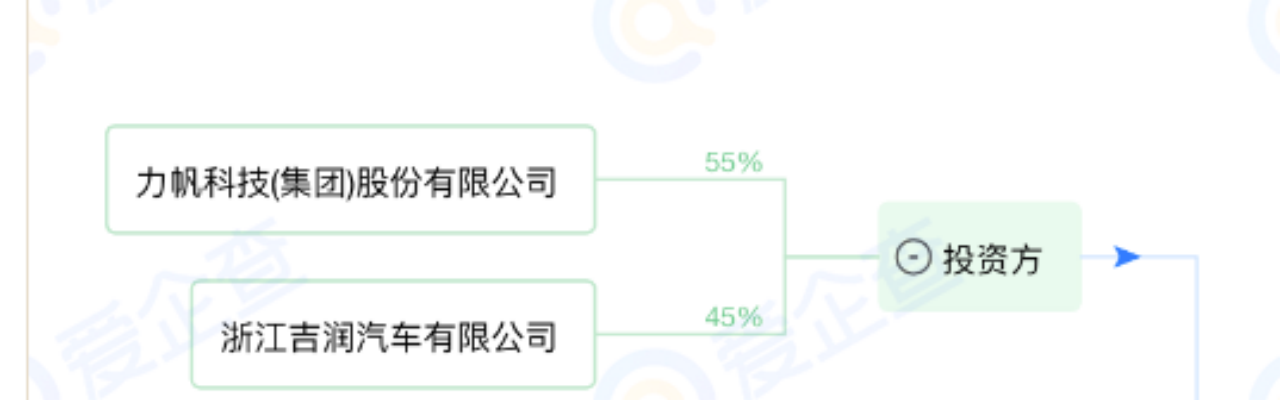The image size is (1280, 400).
Task: Click the blue arrowhead after 投资方
Action: coord(1127,257)
